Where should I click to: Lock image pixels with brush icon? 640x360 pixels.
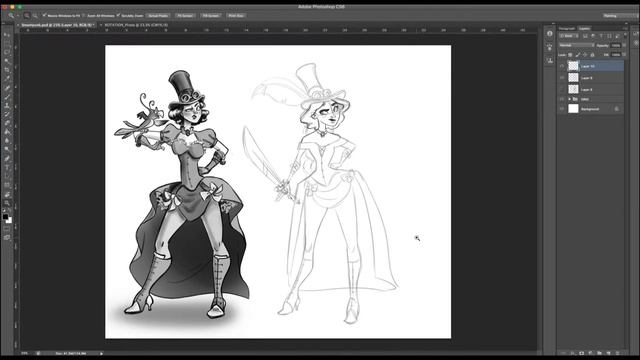[x=578, y=55]
